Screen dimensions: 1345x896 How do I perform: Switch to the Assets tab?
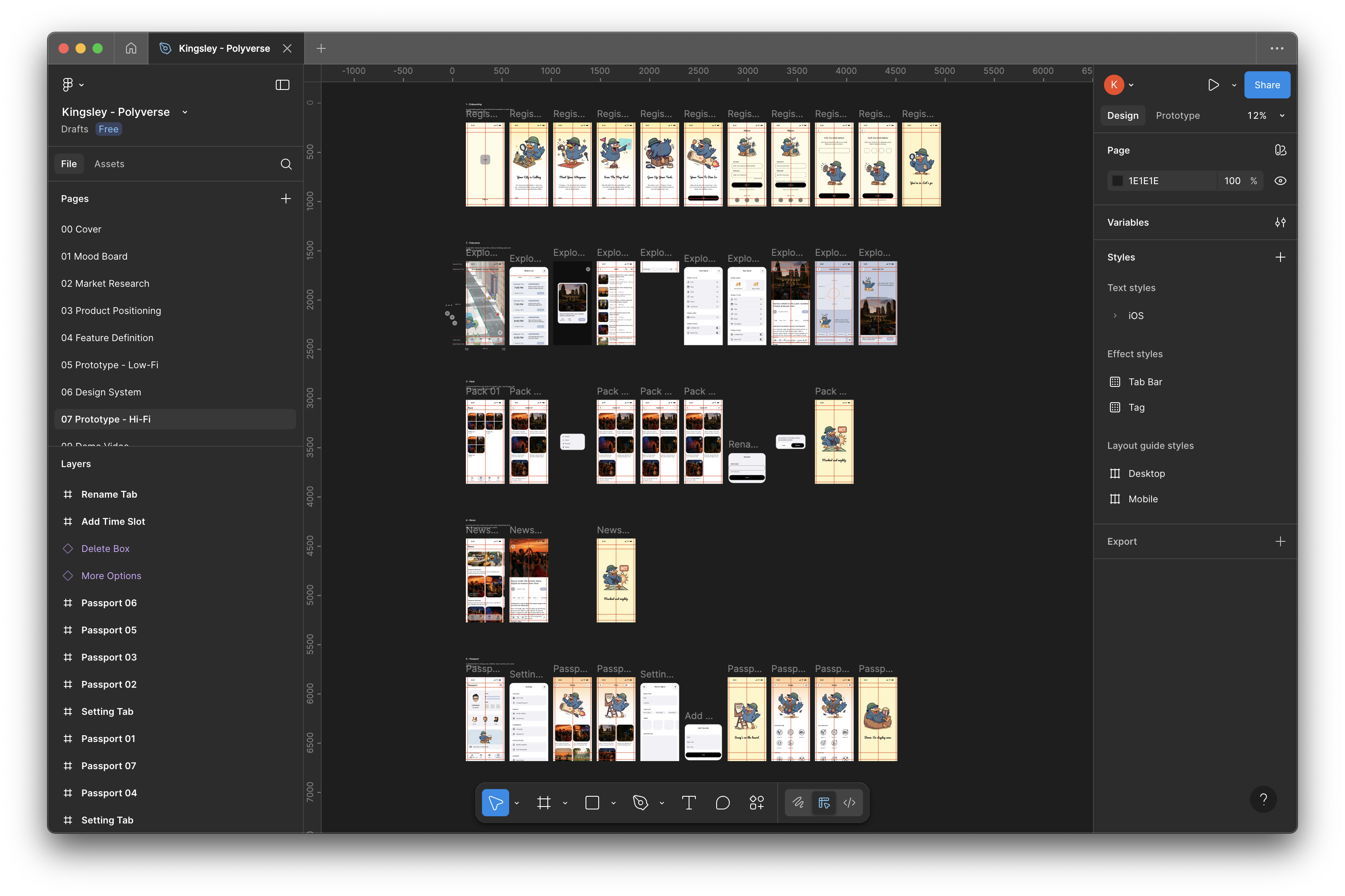tap(109, 164)
